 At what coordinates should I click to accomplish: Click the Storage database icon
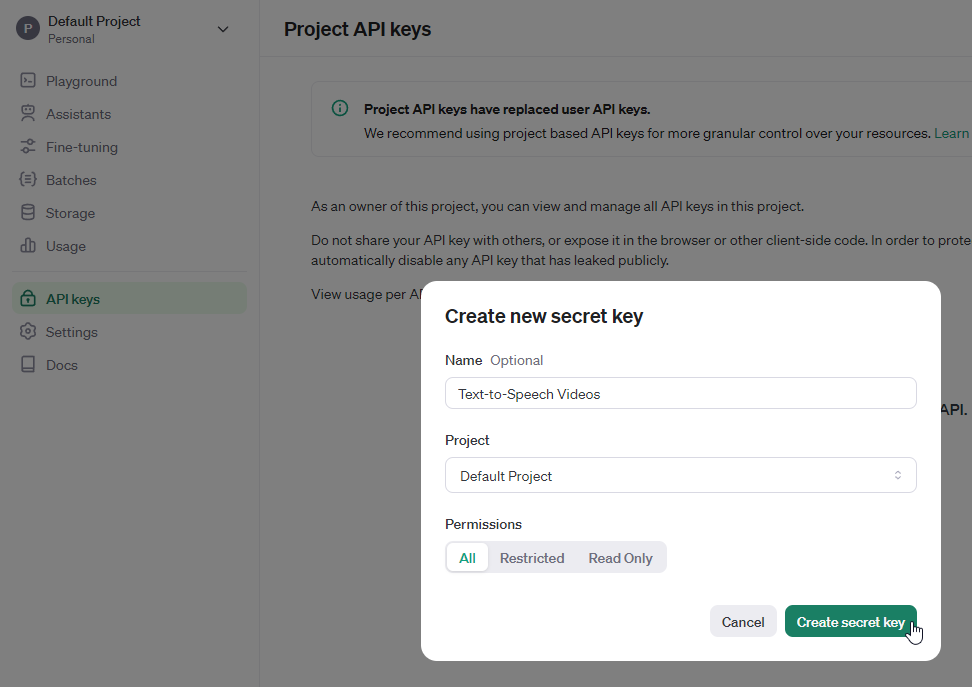[28, 213]
